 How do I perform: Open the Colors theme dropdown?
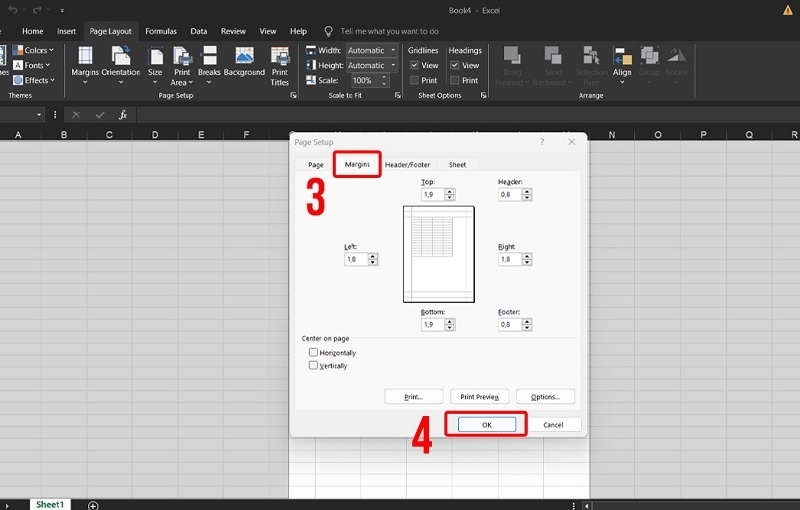click(38, 50)
